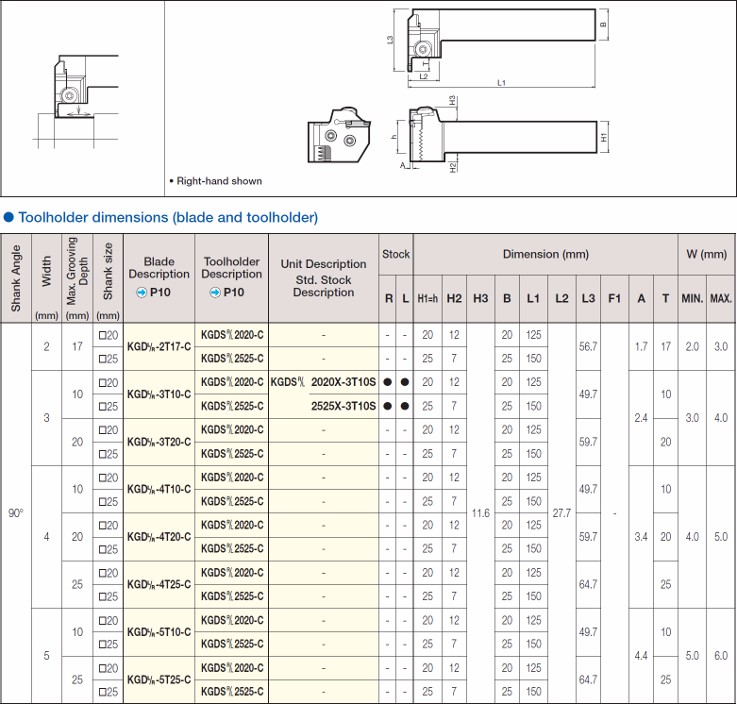
Task: Follow the P10 link under Blade Description
Action: tap(160, 292)
